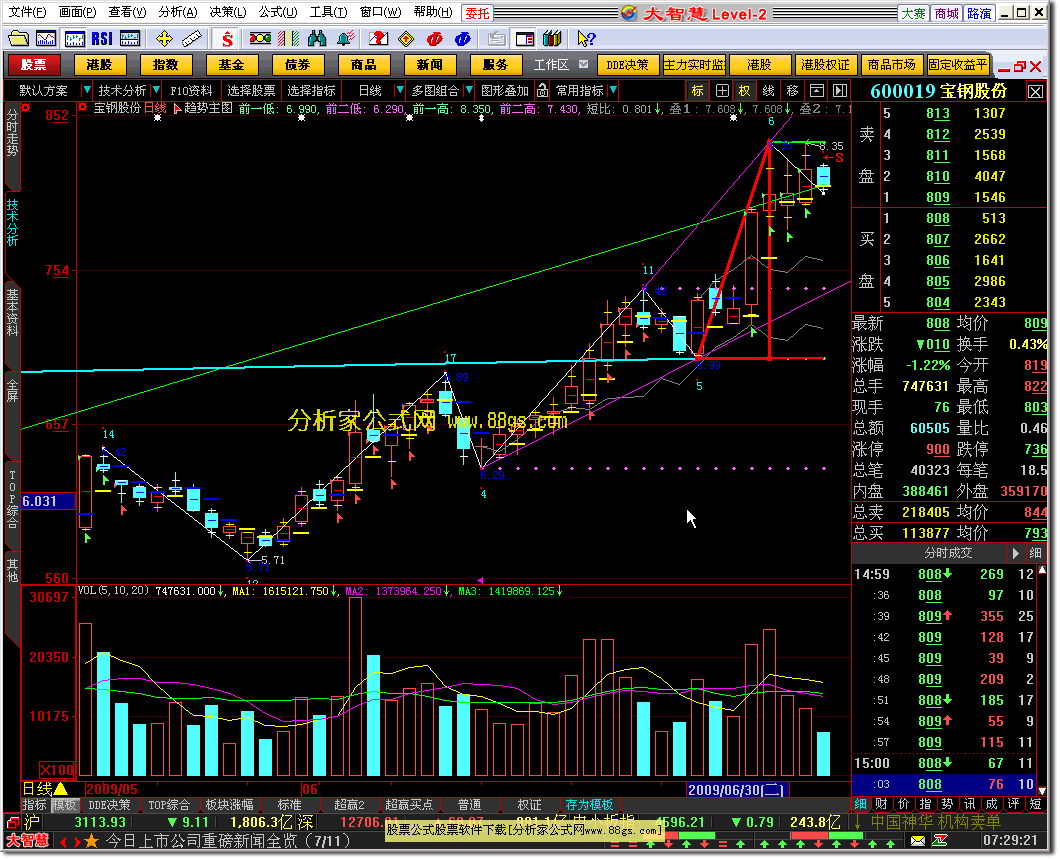This screenshot has width=1060, height=859.
Task: Select the 基本资料 side tab
Action: pos(12,312)
